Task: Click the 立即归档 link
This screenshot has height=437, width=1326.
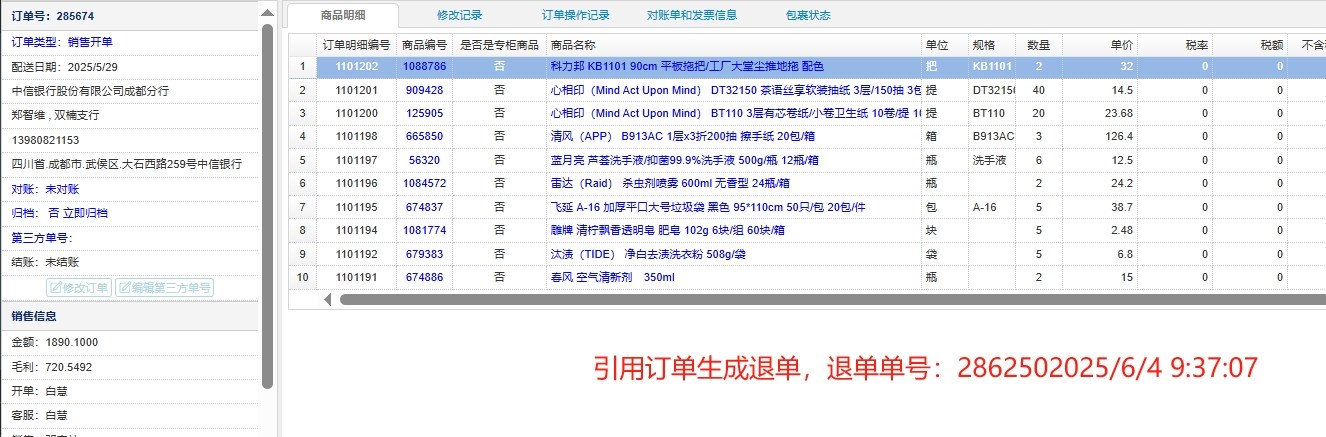Action: click(x=85, y=213)
